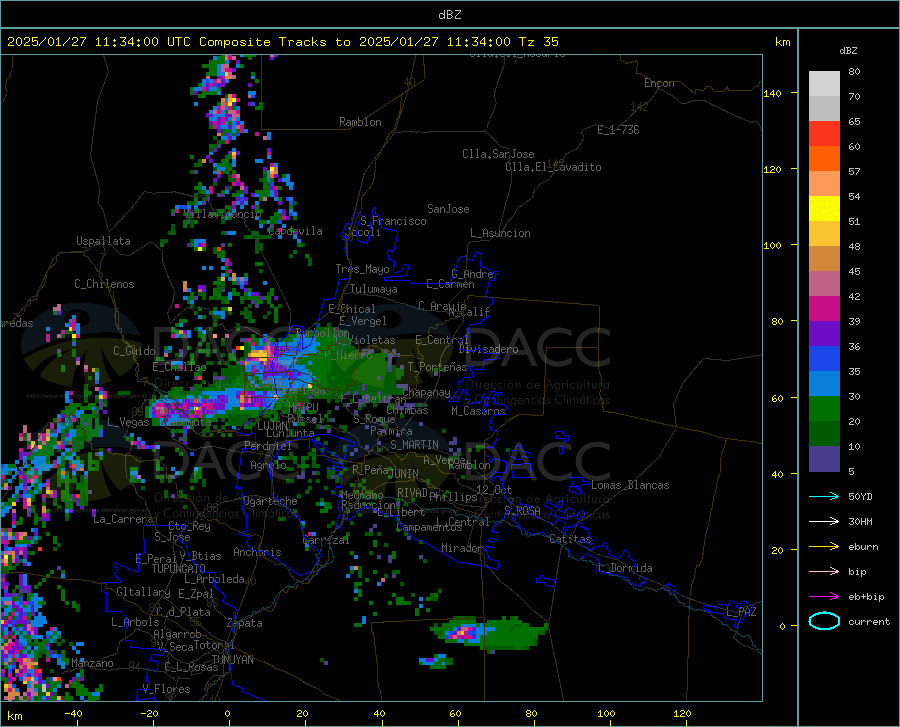Select the purple 39 dBZ color swatch
This screenshot has width=900, height=727.
(824, 333)
